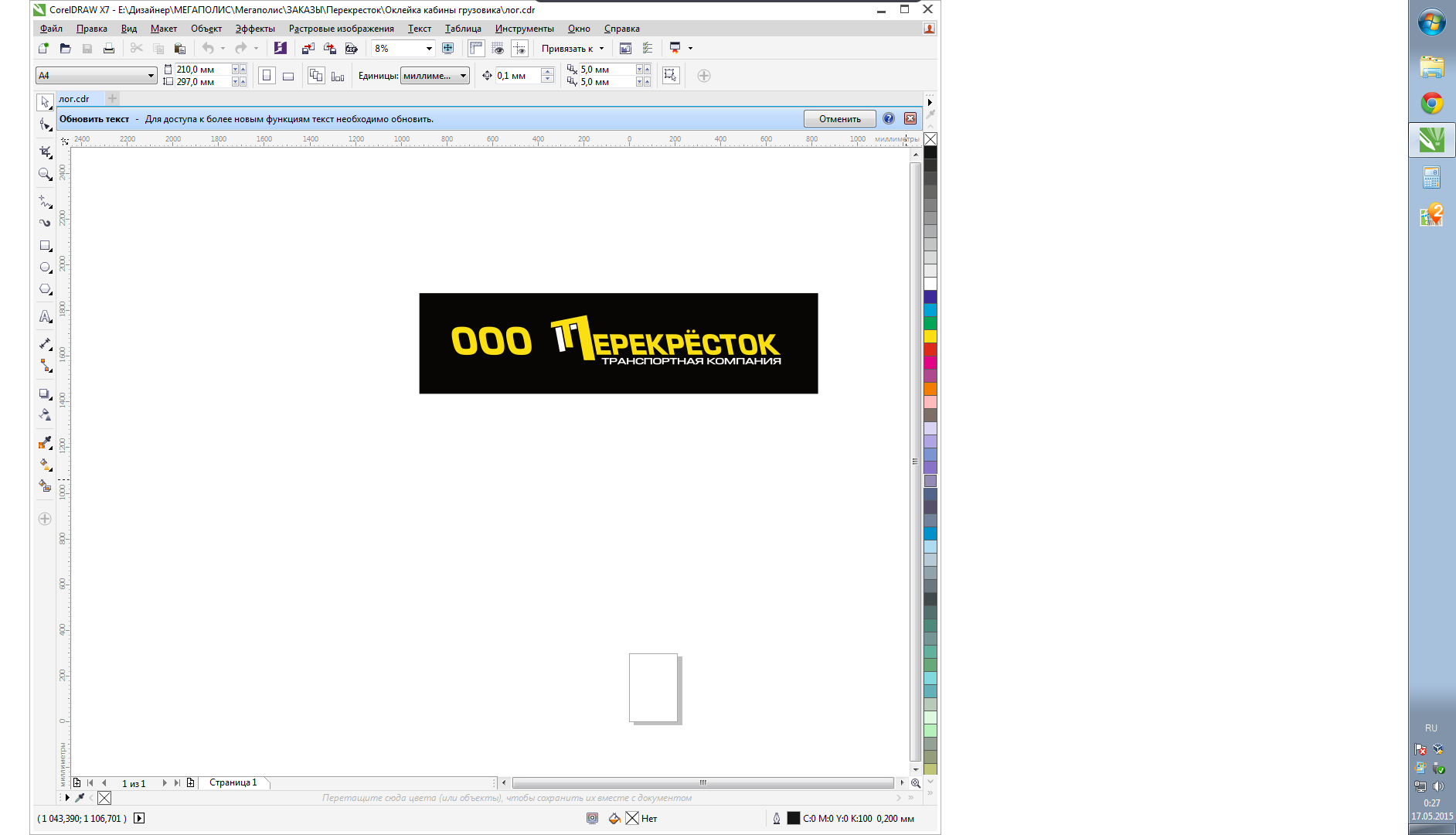Open the CorelDRAW application launcher
This screenshot has height=835, width=1456.
coord(675,48)
